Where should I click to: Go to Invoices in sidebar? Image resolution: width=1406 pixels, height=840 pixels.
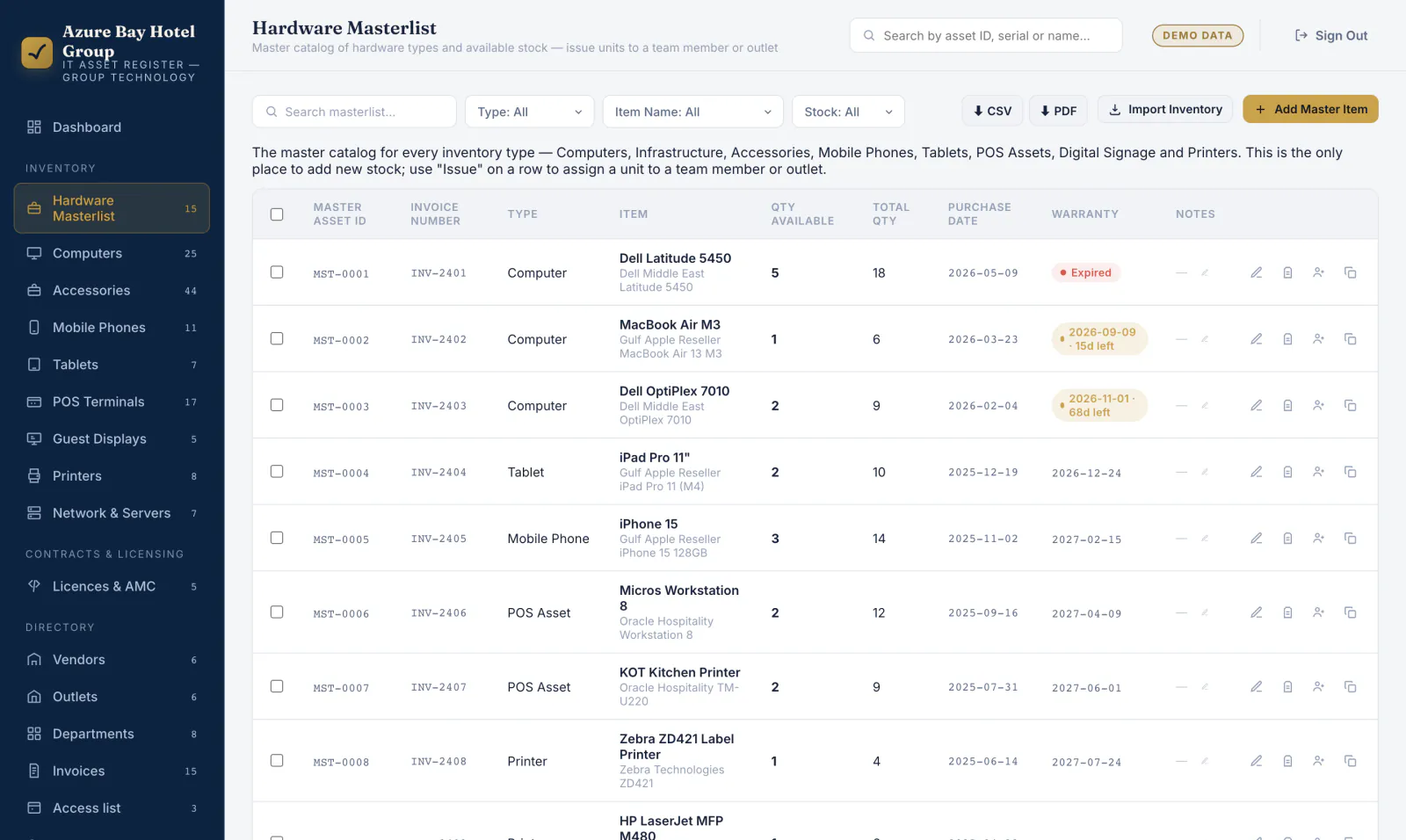112,771
